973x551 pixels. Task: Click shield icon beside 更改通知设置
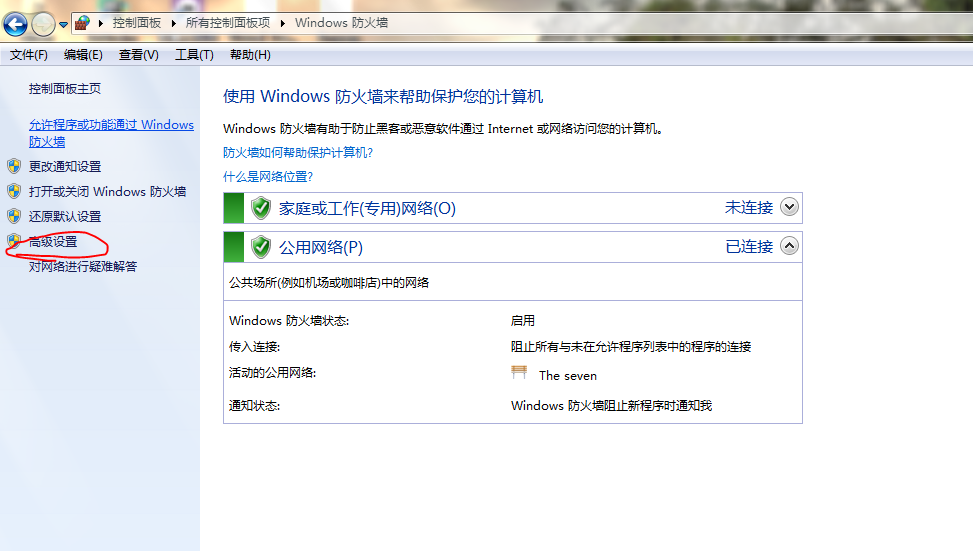[14, 166]
